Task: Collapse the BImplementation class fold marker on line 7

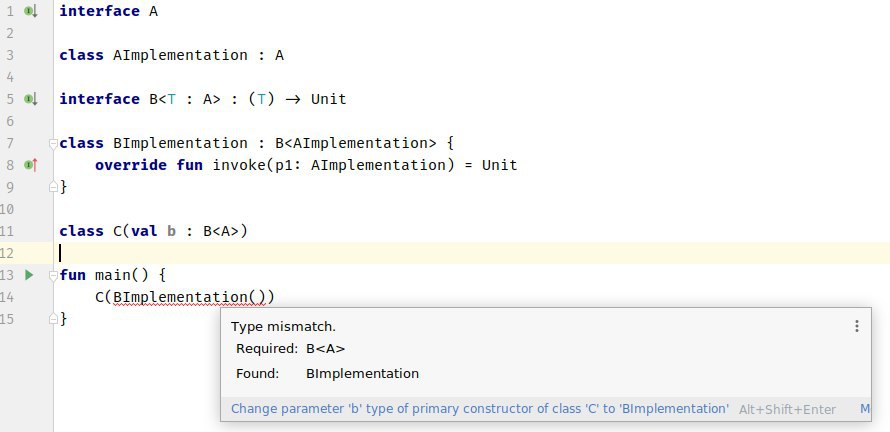Action: (53, 144)
